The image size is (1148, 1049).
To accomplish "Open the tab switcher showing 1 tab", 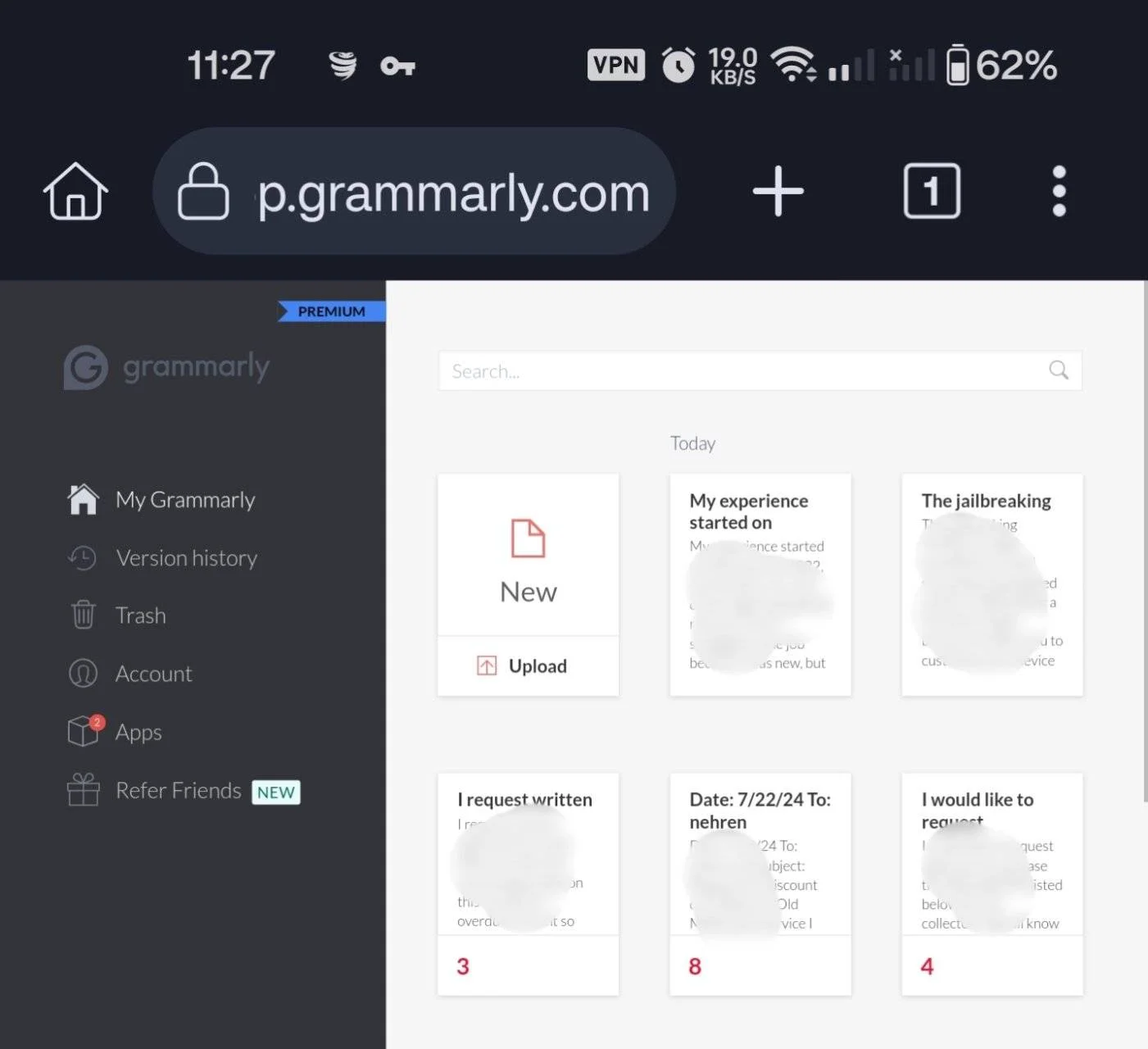I will click(932, 191).
